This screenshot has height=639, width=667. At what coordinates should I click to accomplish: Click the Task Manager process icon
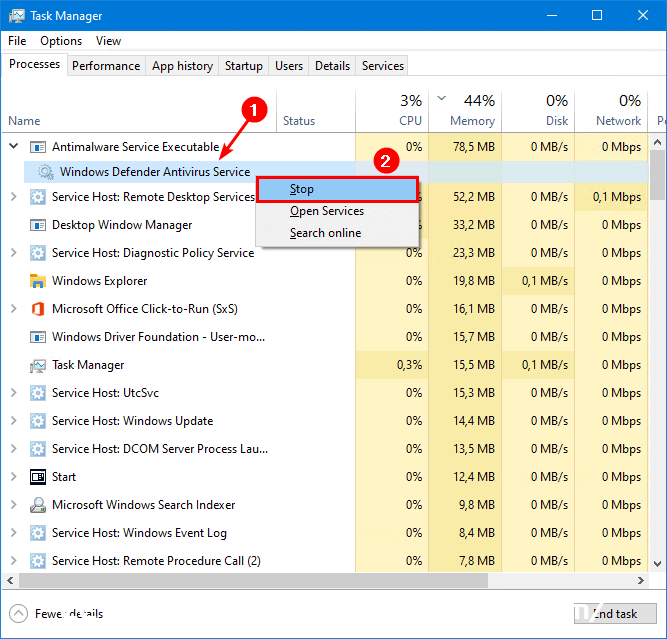point(38,365)
